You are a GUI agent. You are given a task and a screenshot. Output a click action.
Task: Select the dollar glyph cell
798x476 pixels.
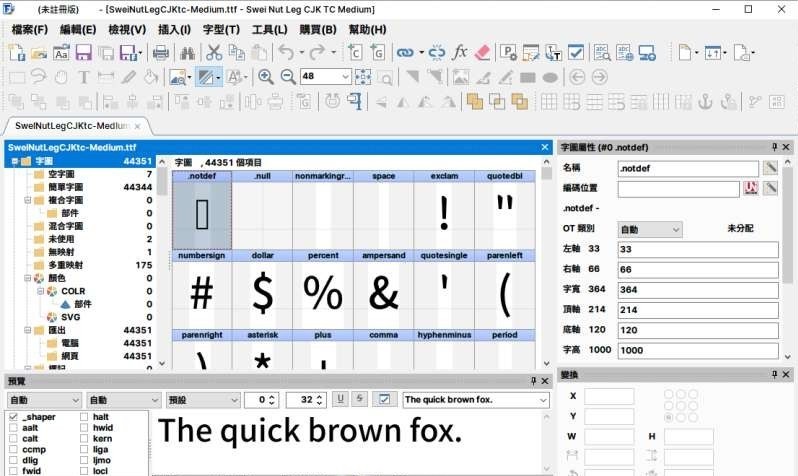pyautogui.click(x=262, y=290)
